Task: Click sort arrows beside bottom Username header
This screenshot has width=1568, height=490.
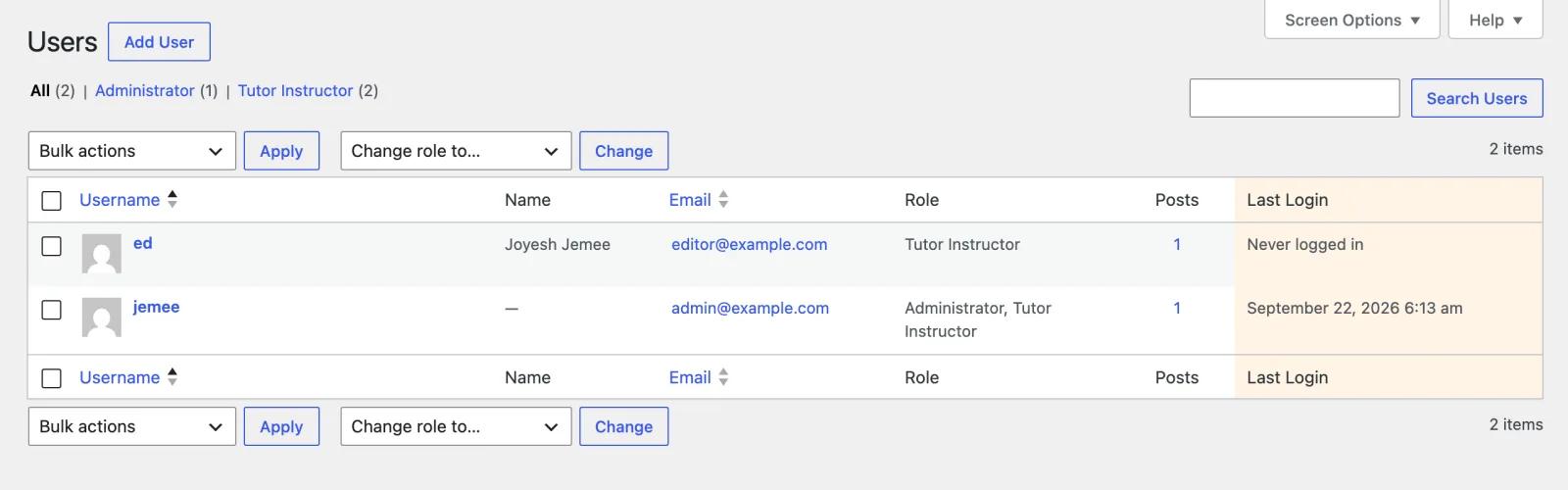Action: coord(172,376)
